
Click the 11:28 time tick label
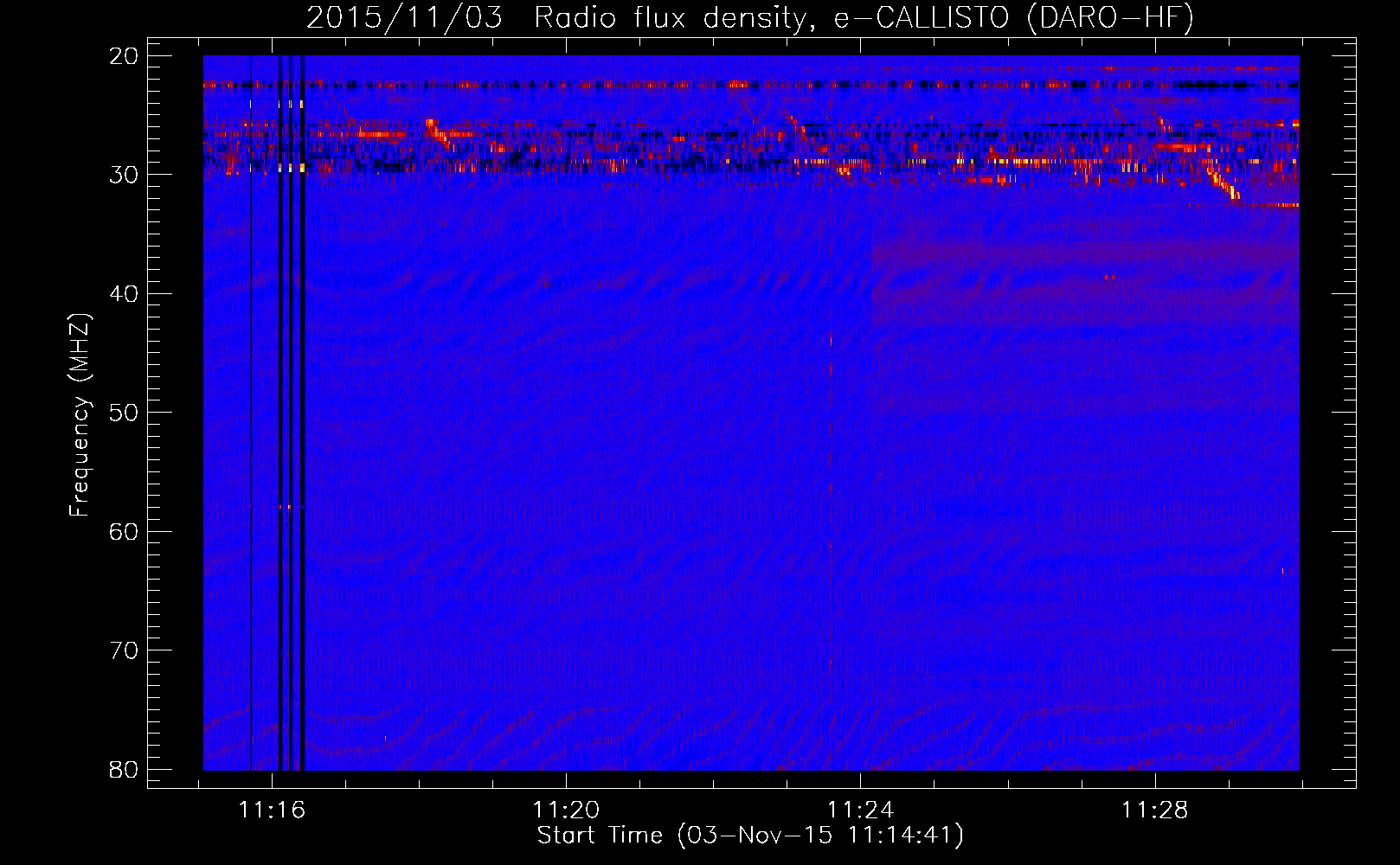click(1155, 811)
